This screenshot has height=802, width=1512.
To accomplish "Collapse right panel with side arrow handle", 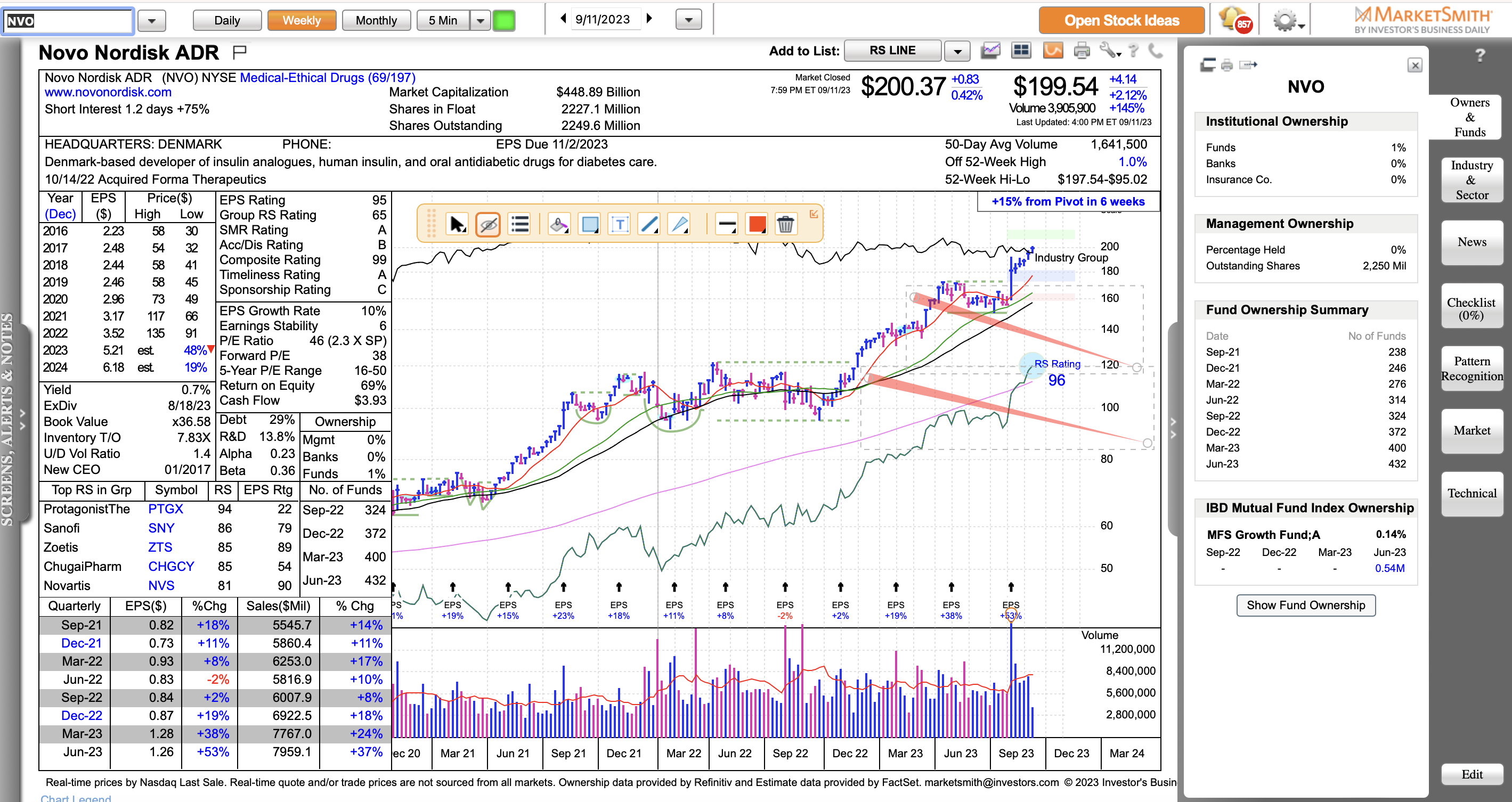I will tap(1173, 428).
